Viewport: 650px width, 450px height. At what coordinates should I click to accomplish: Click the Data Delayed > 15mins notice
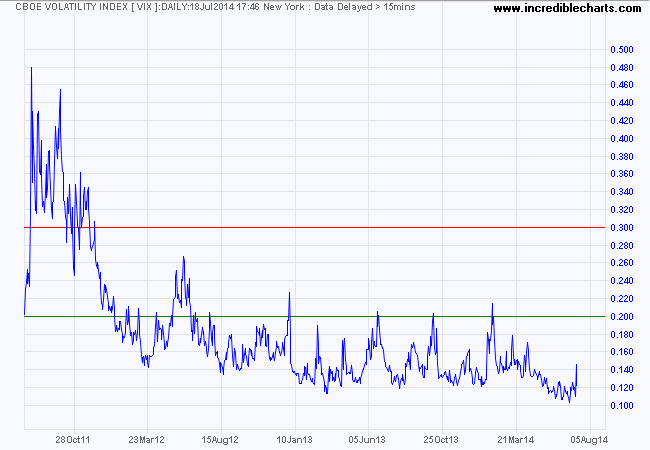[365, 7]
